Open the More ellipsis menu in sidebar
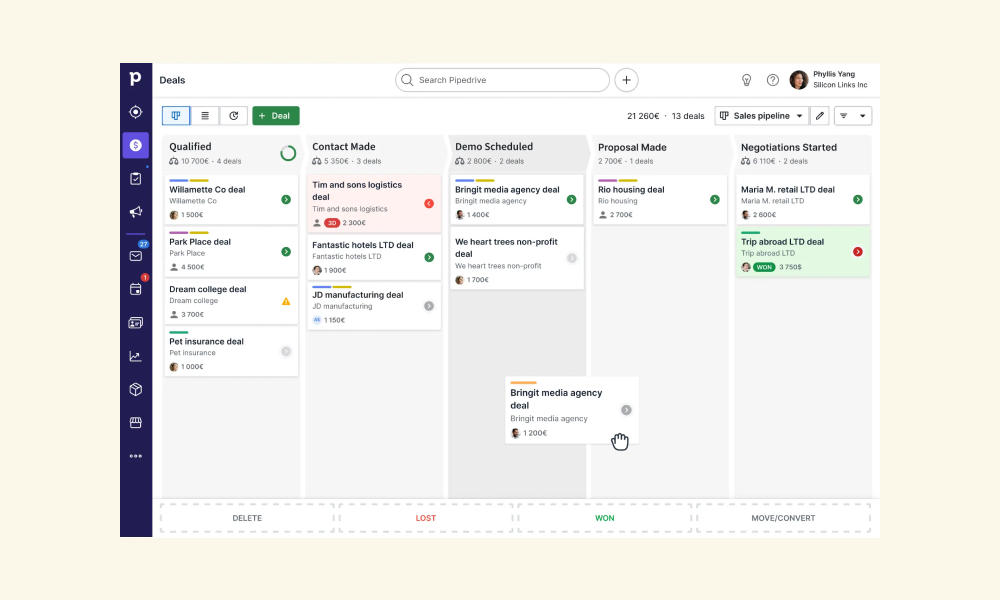 click(x=135, y=456)
